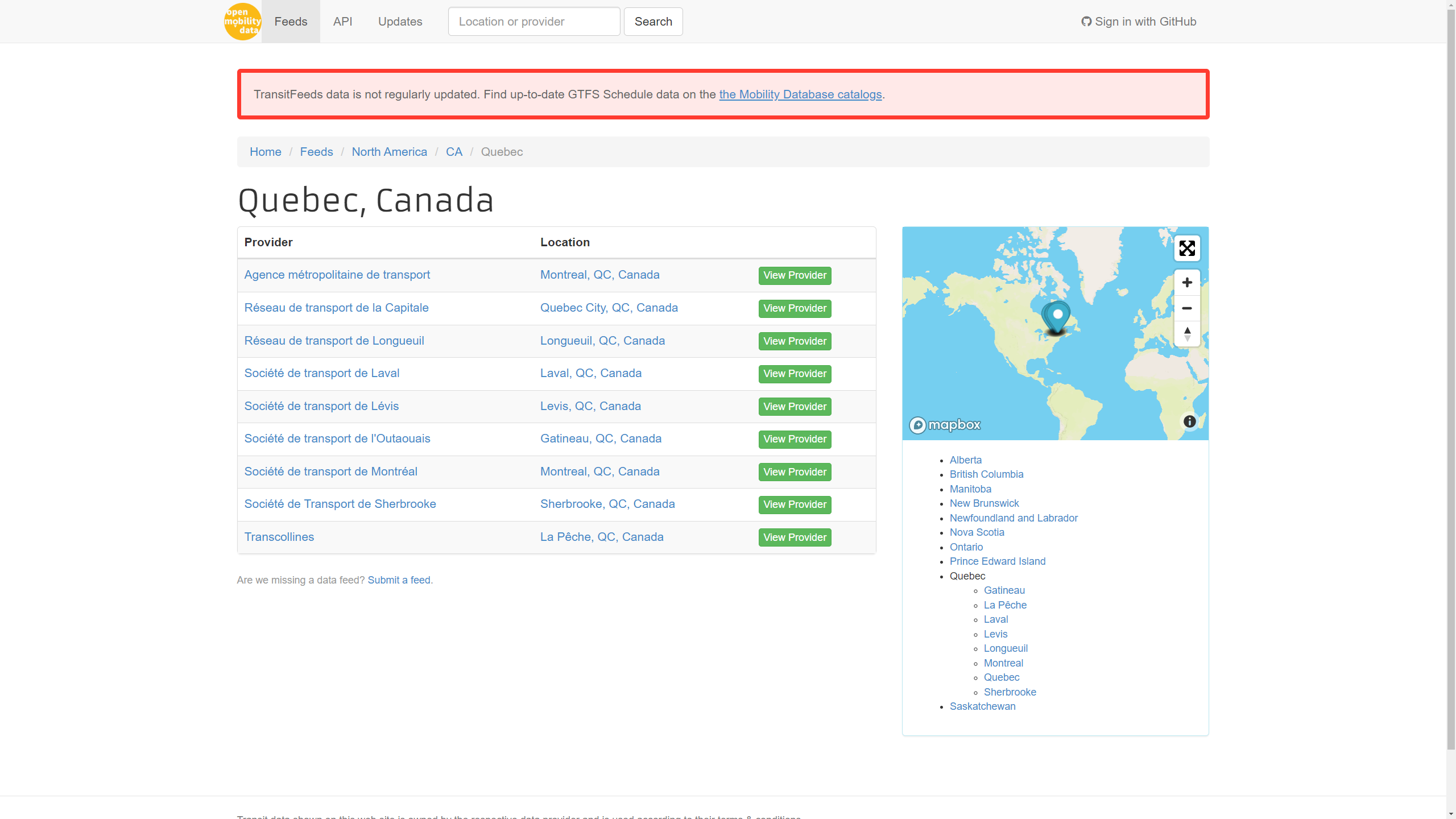Open the API nav item

[x=342, y=22]
